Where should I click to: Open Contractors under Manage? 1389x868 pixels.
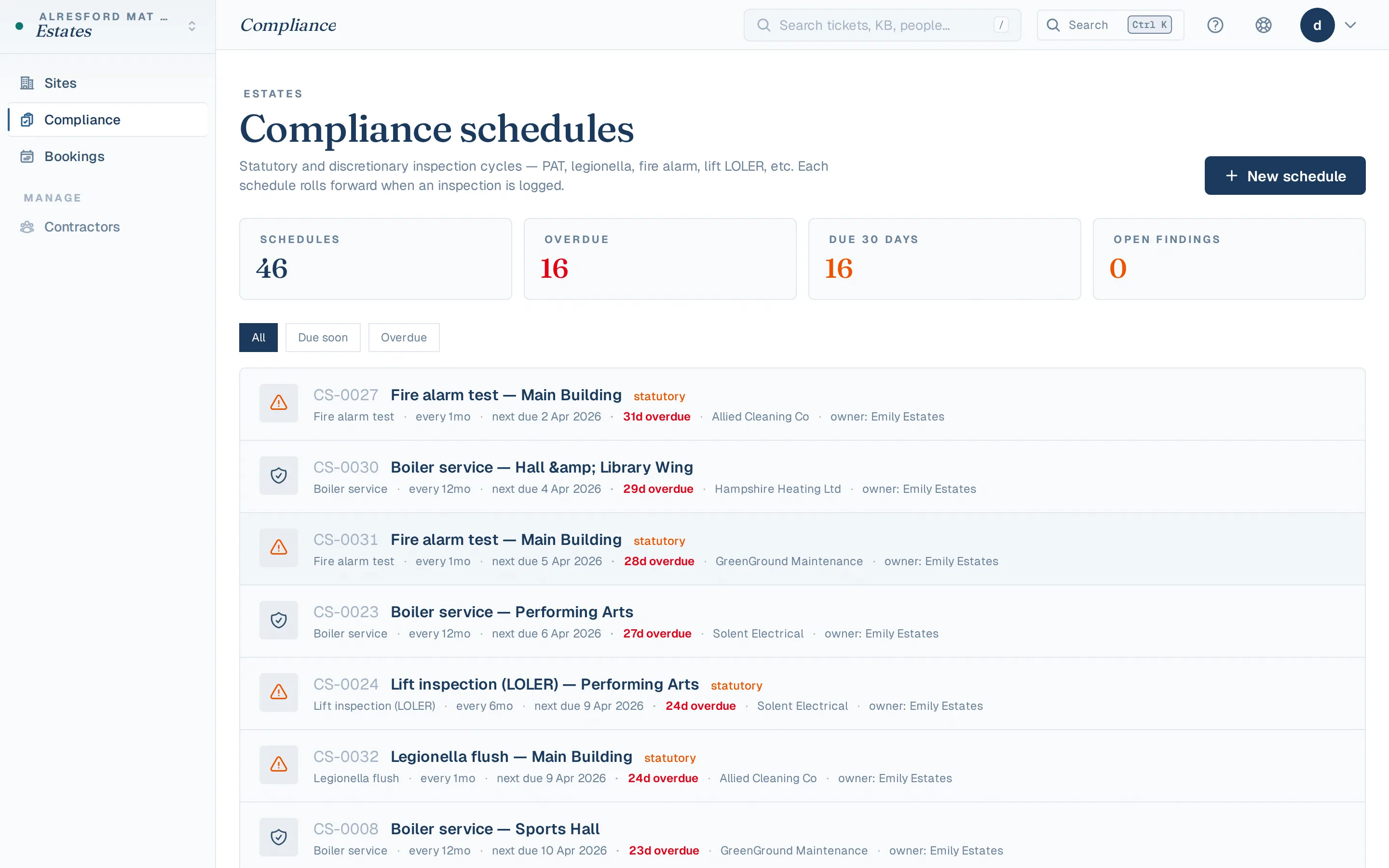click(108, 227)
